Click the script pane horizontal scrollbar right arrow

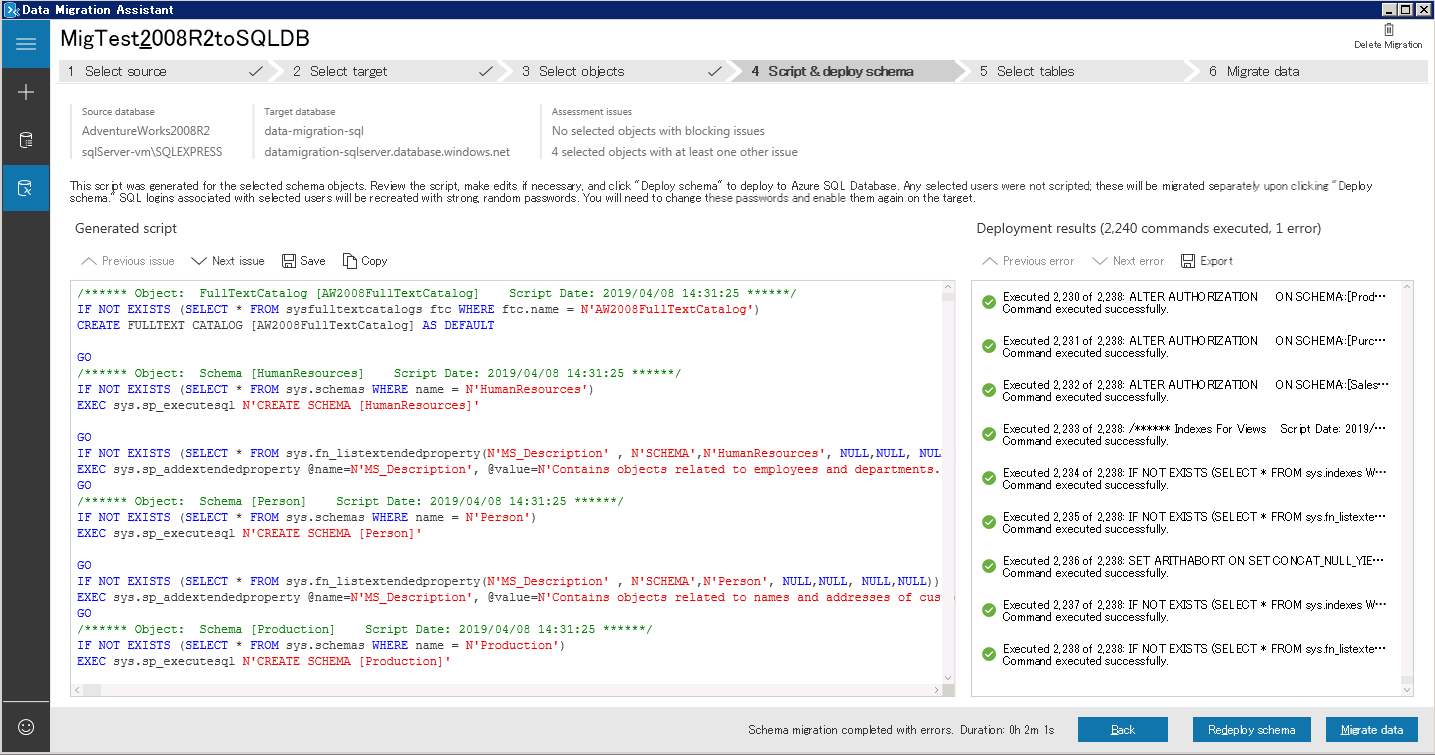coord(936,690)
